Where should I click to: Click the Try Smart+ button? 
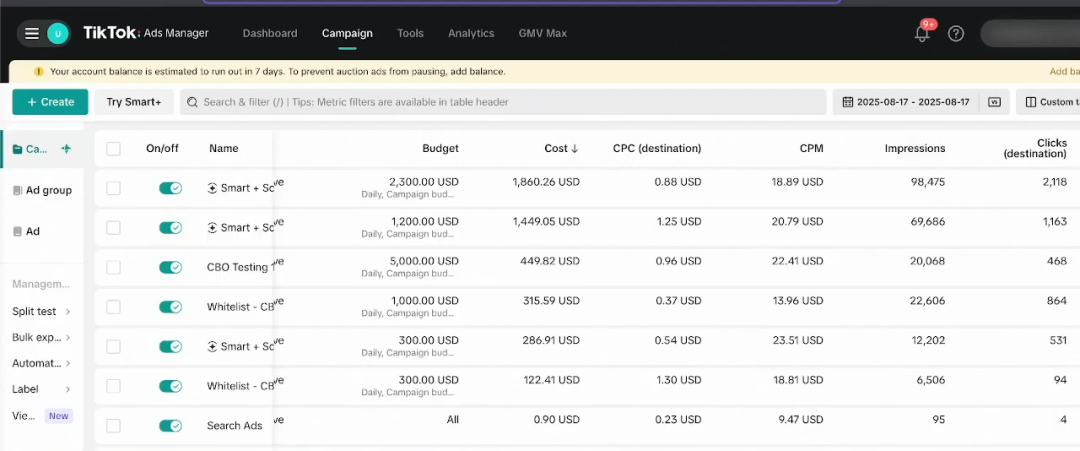tap(134, 102)
